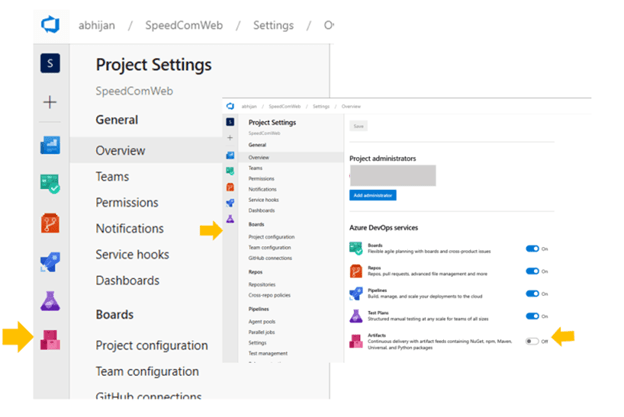Open the purple Test Plans flask in the large sidebar
The height and width of the screenshot is (417, 624).
tap(50, 301)
